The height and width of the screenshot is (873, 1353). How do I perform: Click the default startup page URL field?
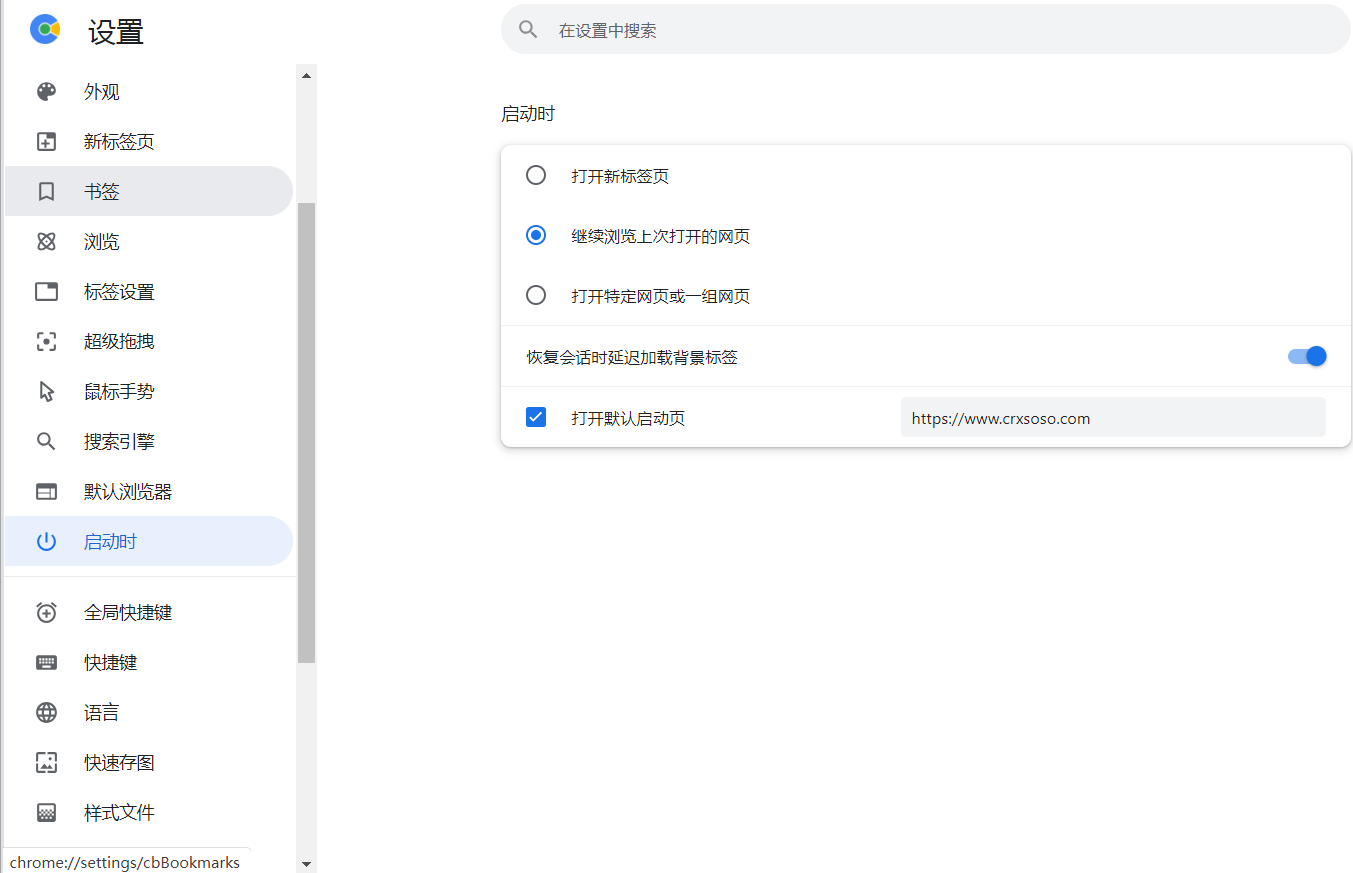1113,418
